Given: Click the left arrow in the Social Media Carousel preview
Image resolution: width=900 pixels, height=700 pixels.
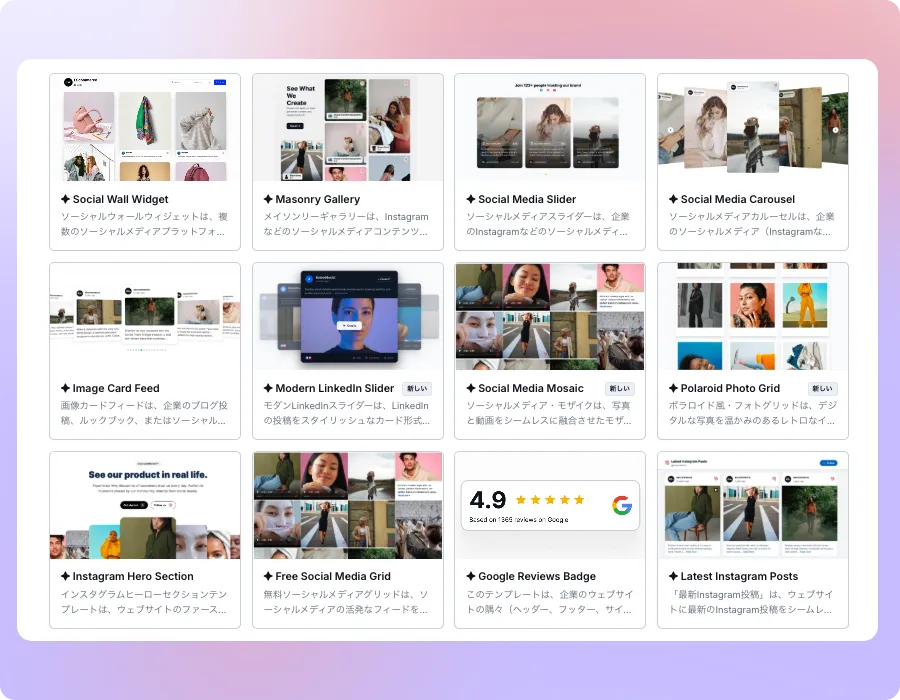Looking at the screenshot, I should point(670,129).
